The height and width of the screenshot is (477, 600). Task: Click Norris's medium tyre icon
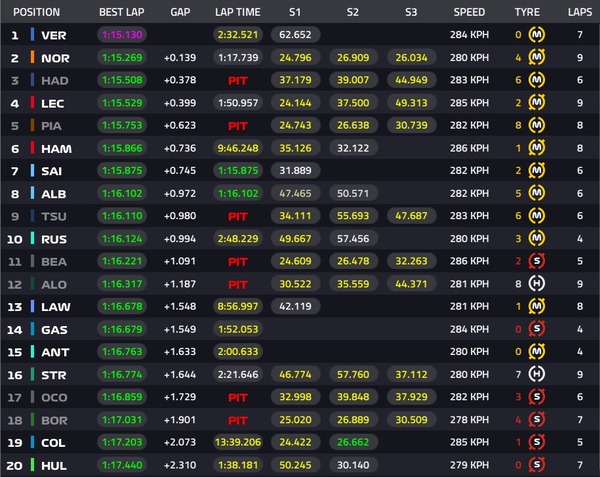[538, 58]
